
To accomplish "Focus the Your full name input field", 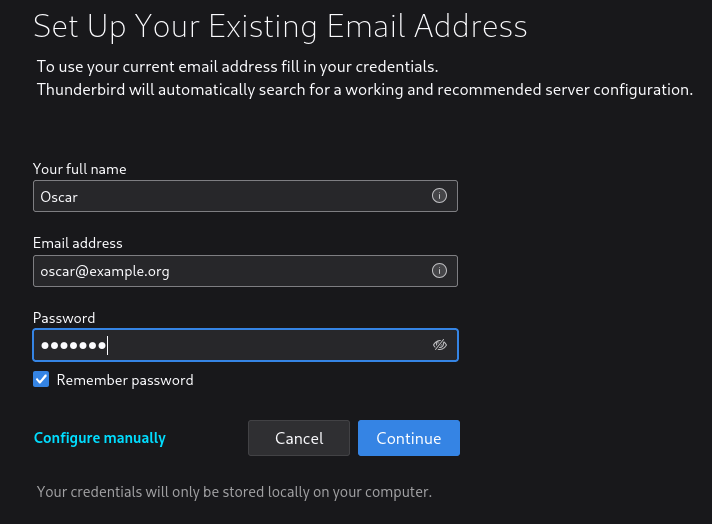I will point(230,196).
